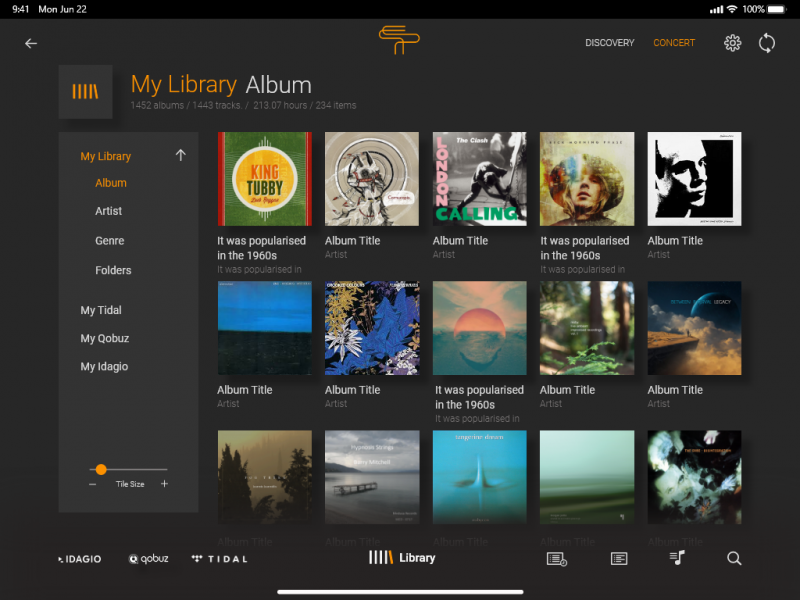The height and width of the screenshot is (600, 800).
Task: Browse the library by Artist
Action: tap(110, 211)
